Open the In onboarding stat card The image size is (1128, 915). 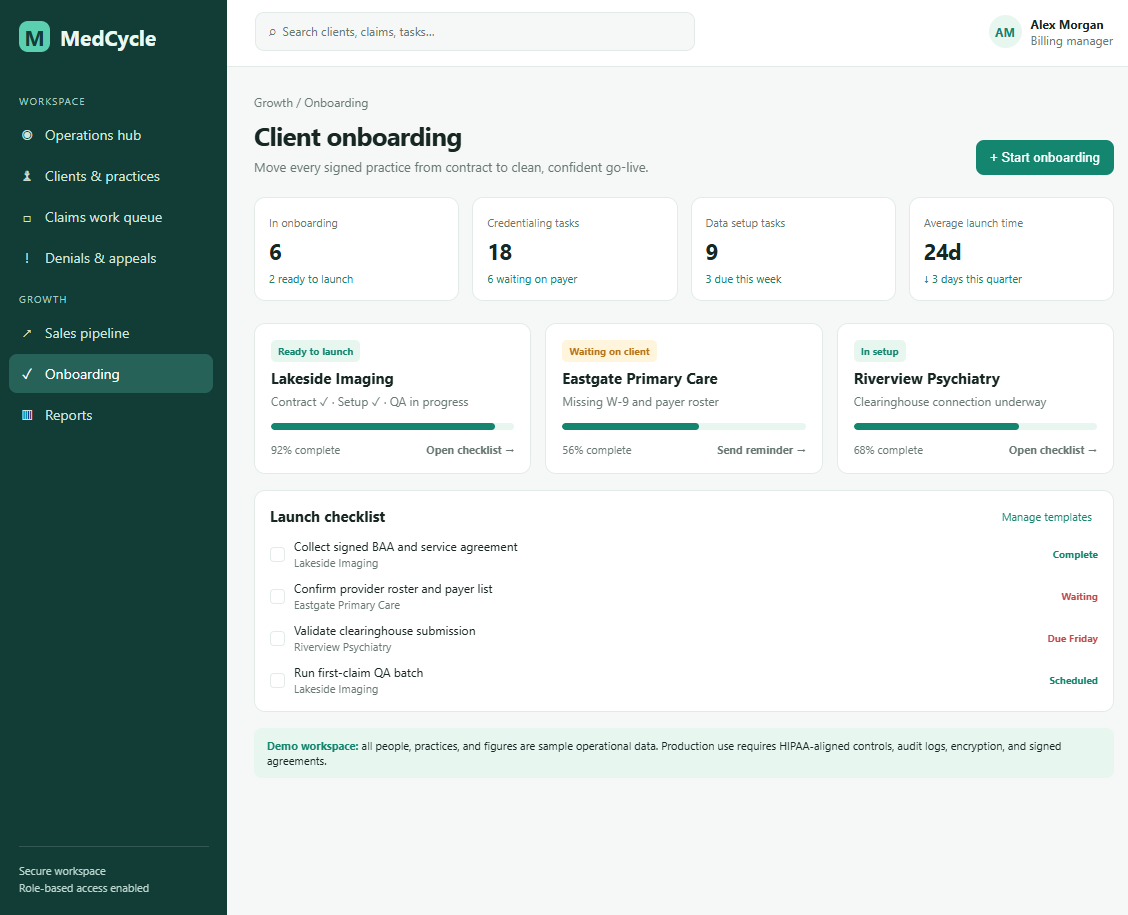[357, 249]
